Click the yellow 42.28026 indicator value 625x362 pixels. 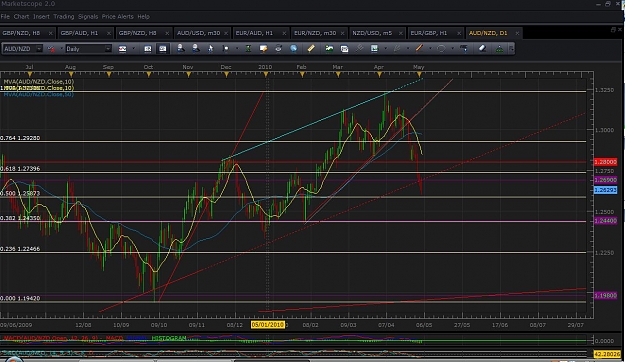point(607,354)
